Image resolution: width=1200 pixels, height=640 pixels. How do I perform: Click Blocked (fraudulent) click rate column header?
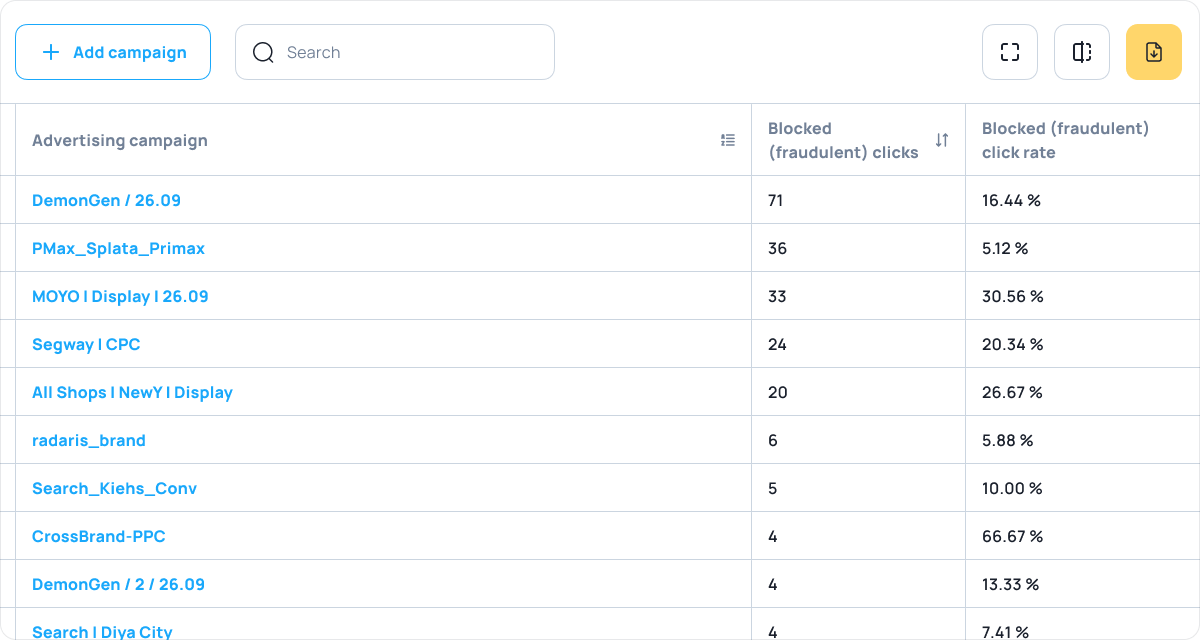pyautogui.click(x=1065, y=140)
